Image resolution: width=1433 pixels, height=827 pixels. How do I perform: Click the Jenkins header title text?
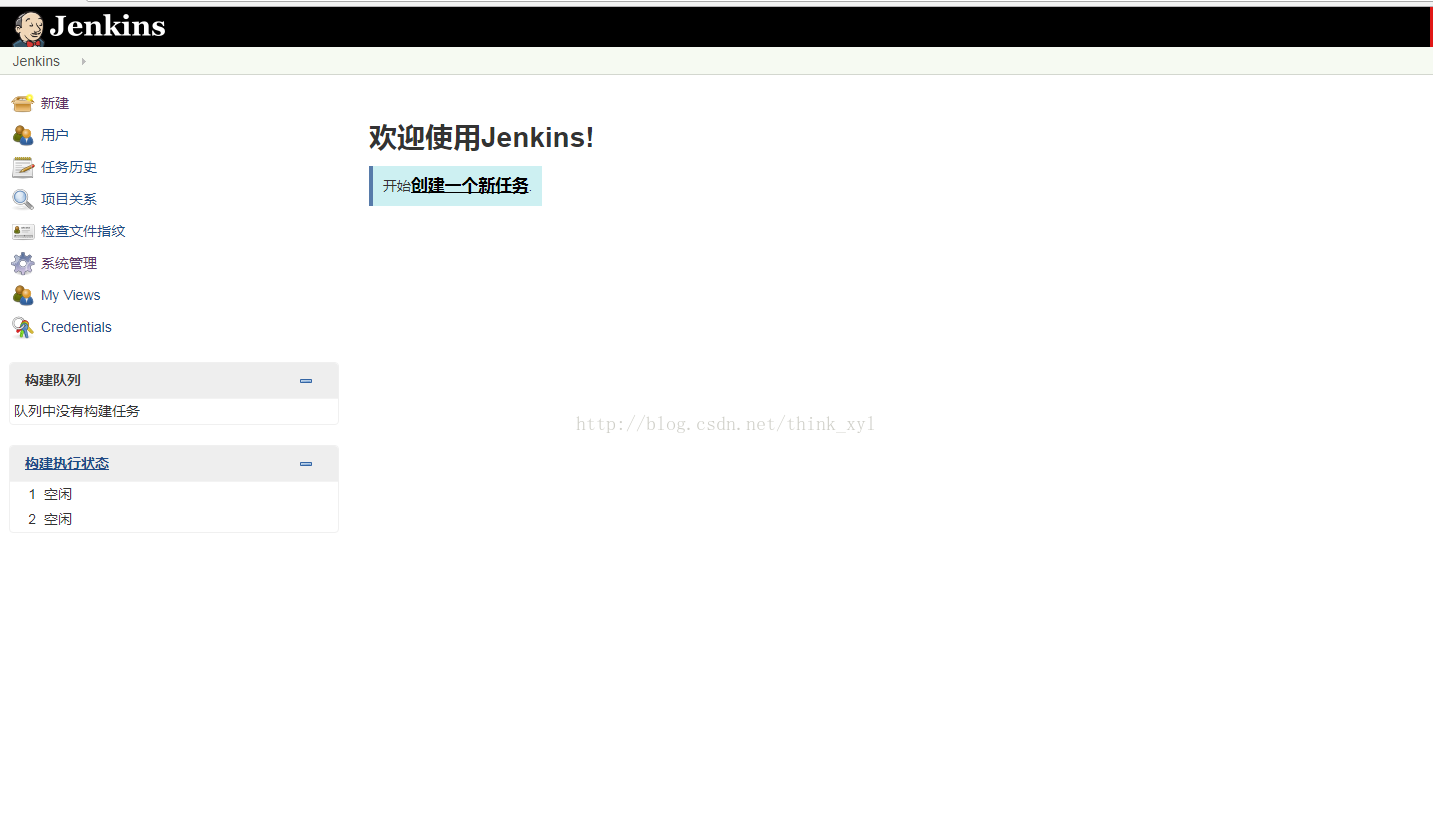107,26
